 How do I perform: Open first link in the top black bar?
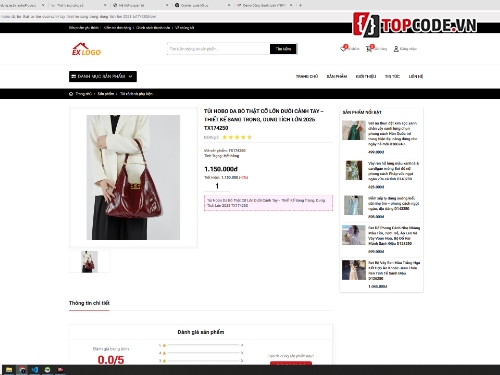coord(84,28)
